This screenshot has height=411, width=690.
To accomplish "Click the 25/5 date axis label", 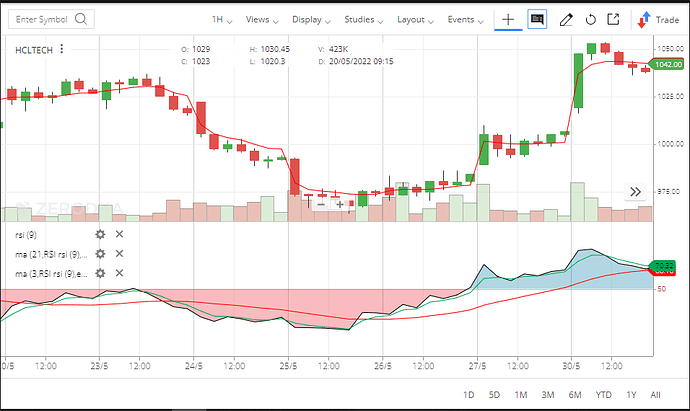I will [x=288, y=366].
